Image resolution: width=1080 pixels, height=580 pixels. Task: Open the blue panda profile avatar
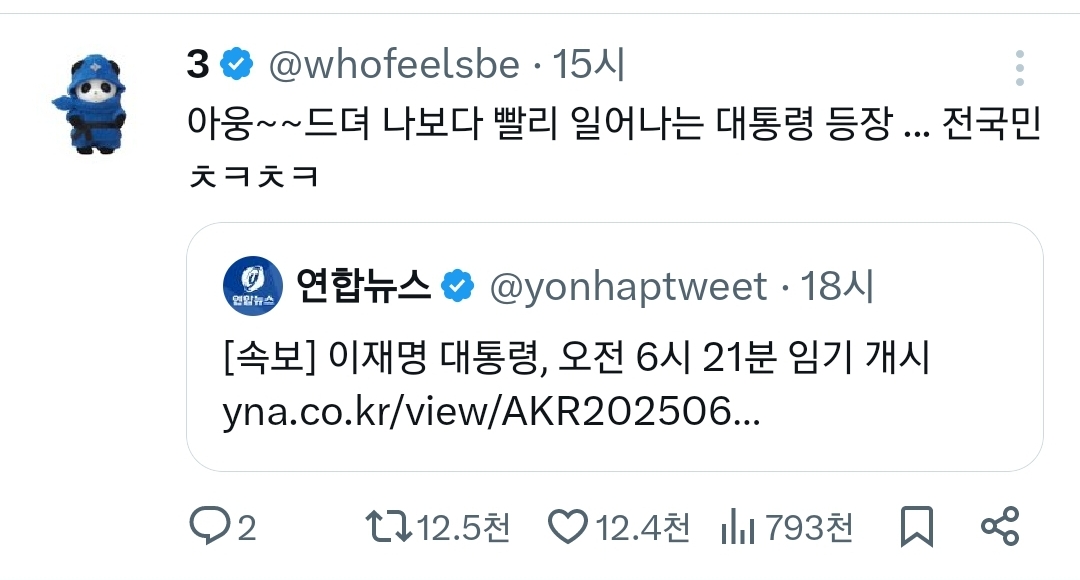coord(92,105)
